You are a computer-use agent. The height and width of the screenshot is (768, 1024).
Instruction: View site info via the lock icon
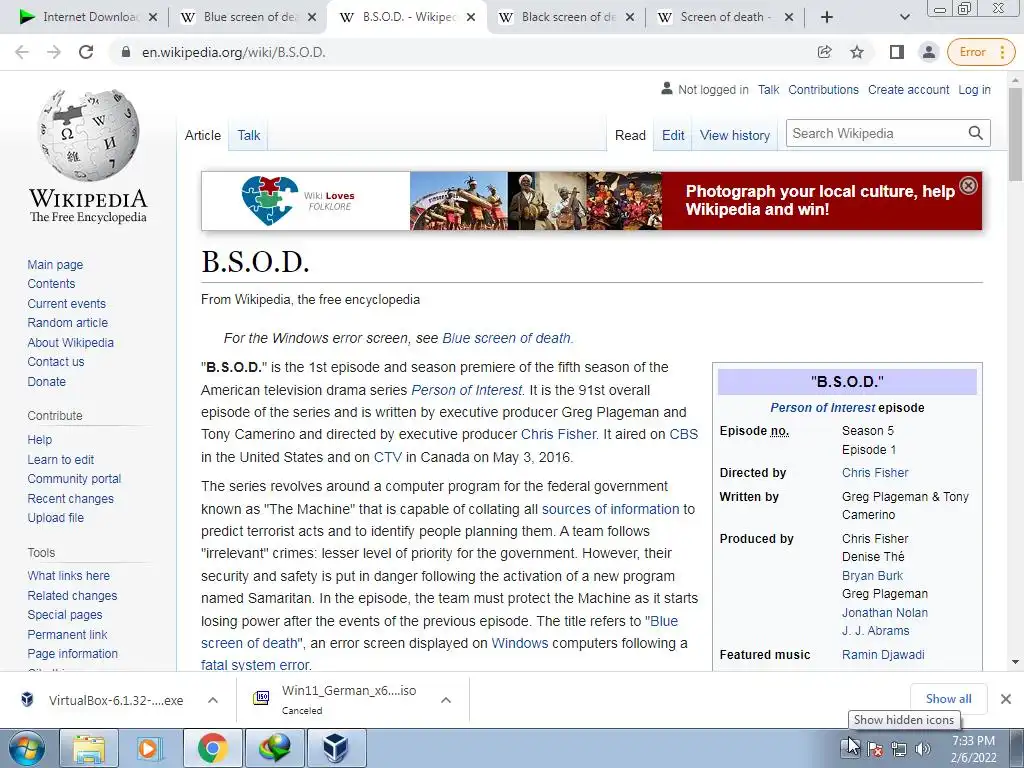(126, 52)
